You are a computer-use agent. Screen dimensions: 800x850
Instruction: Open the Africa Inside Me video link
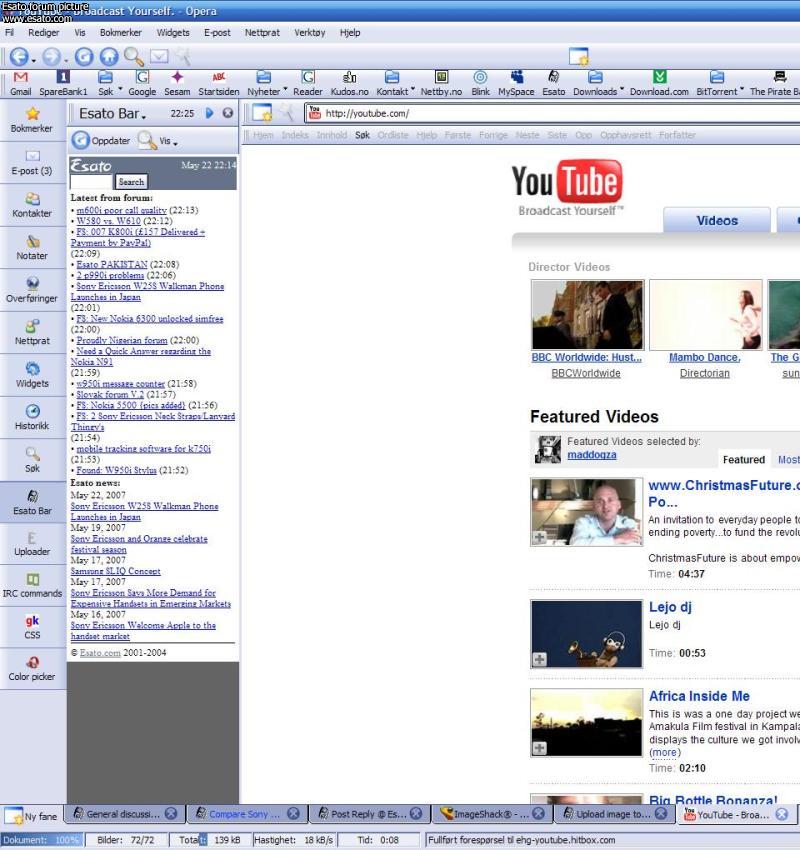pyautogui.click(x=699, y=696)
